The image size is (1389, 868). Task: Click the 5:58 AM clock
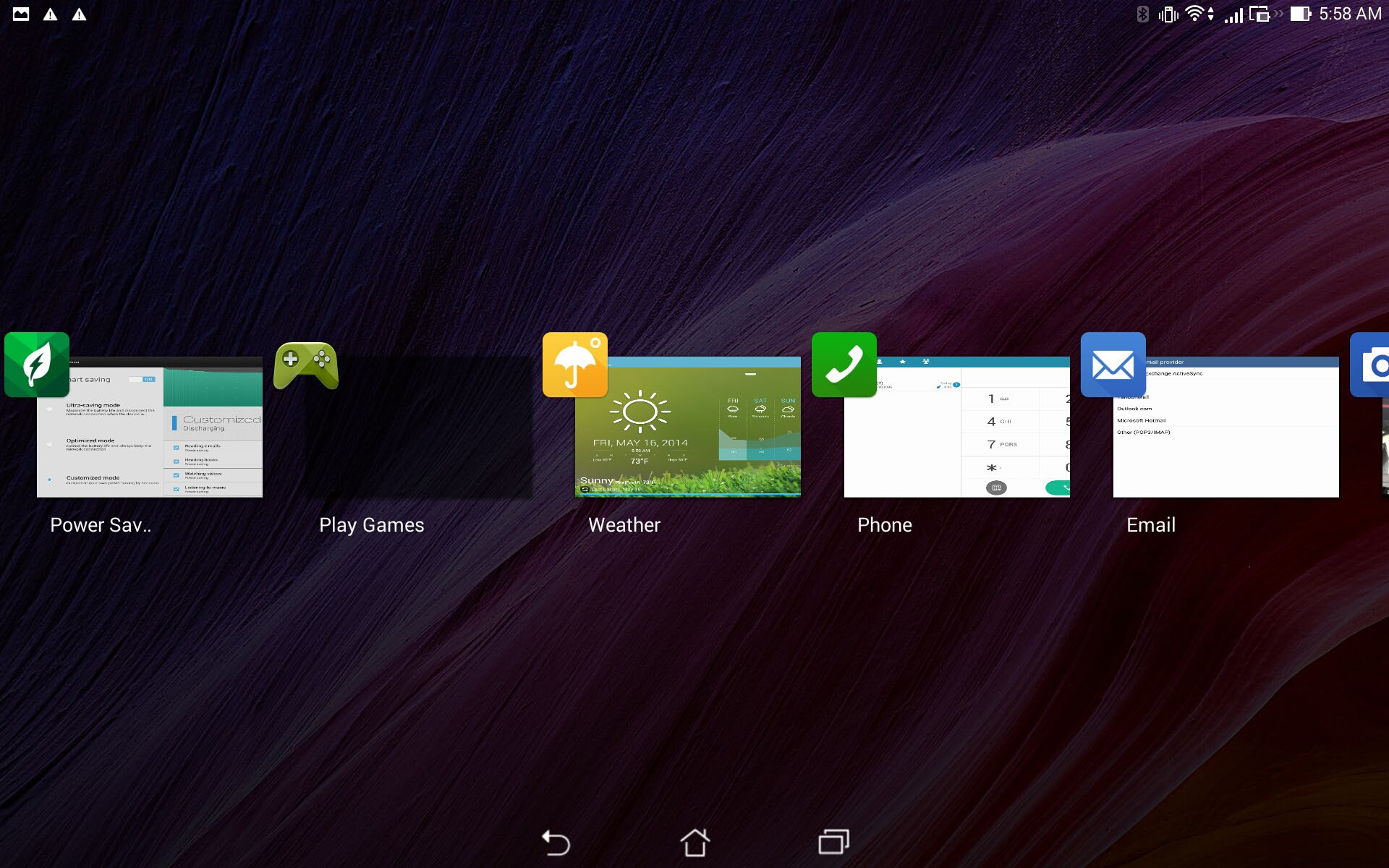[1350, 14]
